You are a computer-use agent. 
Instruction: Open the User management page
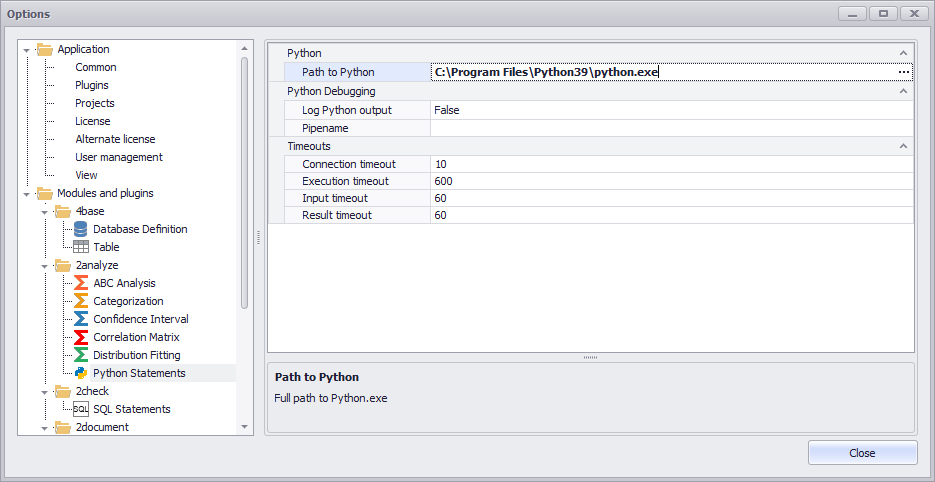tap(119, 157)
